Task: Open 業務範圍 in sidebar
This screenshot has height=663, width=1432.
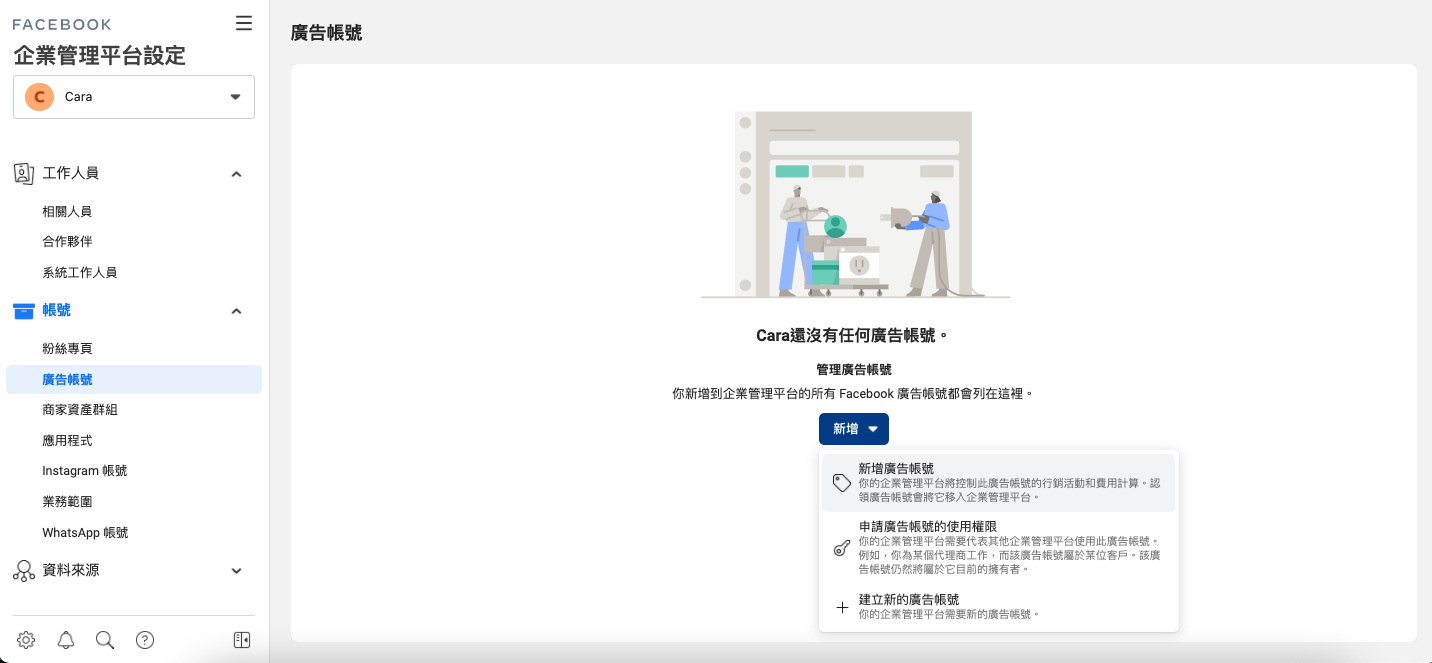Action: [67, 502]
